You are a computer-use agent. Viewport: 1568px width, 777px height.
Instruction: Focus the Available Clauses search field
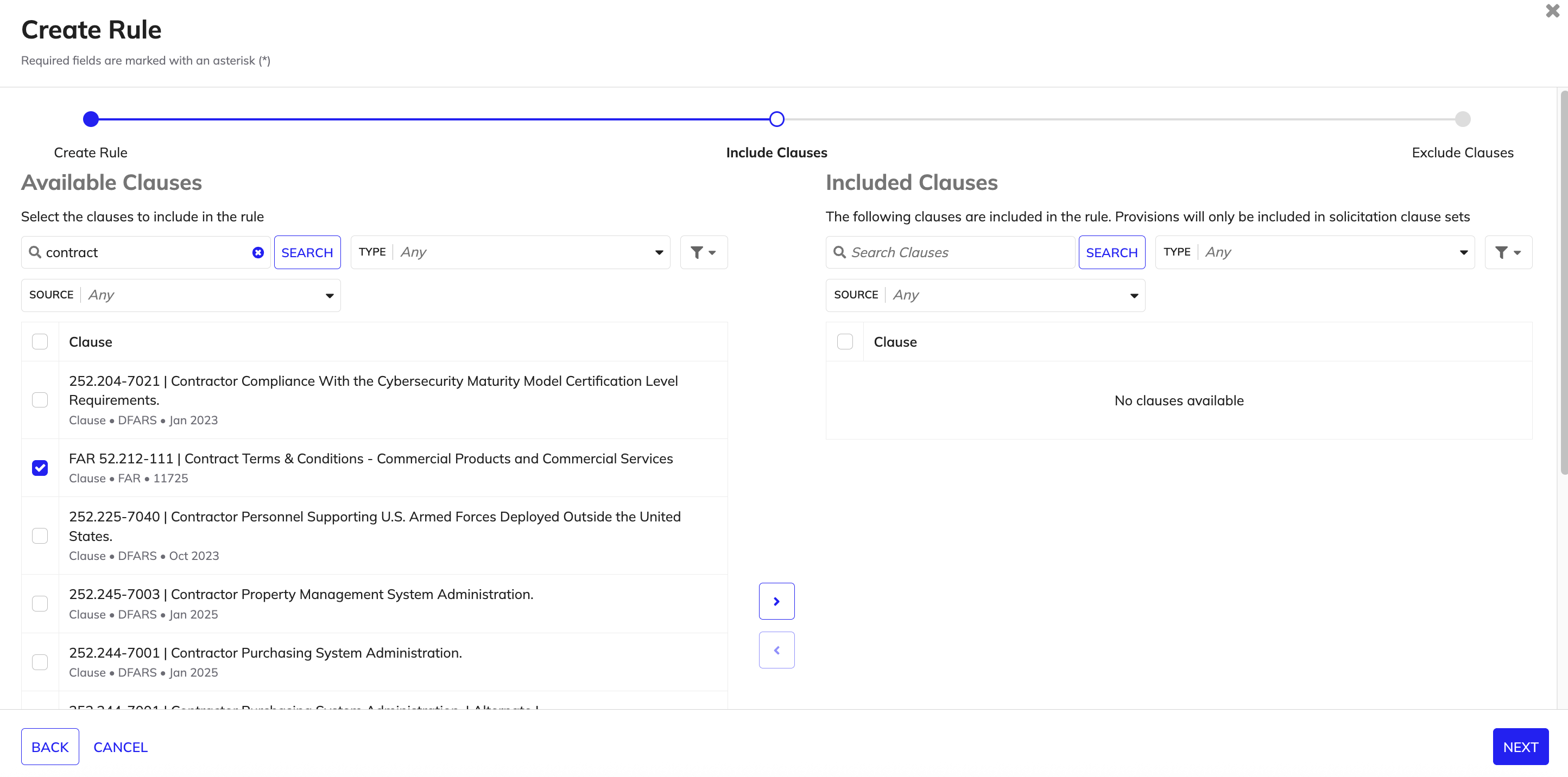point(146,252)
